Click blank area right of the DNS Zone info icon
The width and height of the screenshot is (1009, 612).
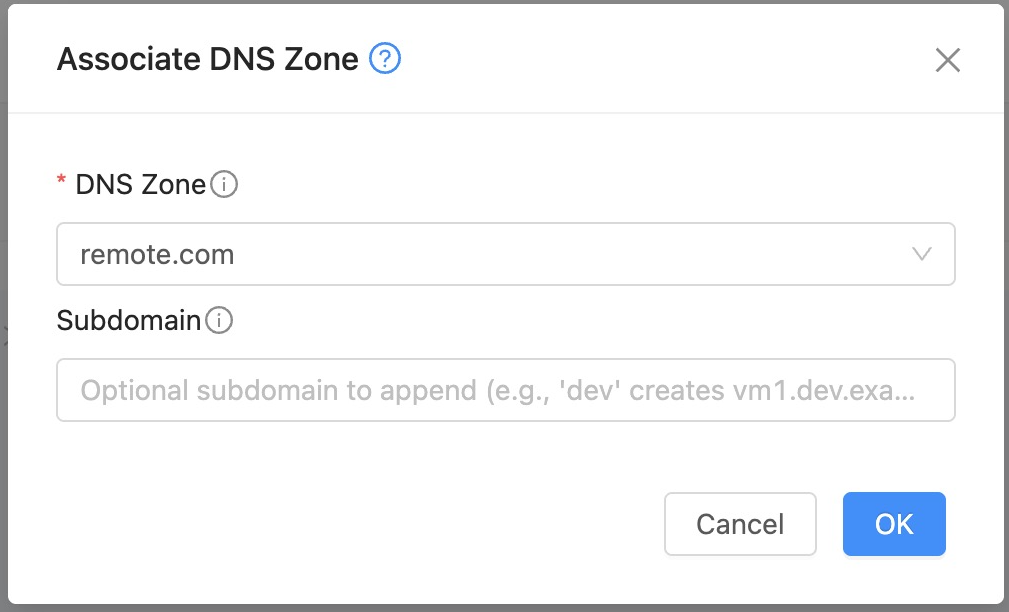(600, 185)
